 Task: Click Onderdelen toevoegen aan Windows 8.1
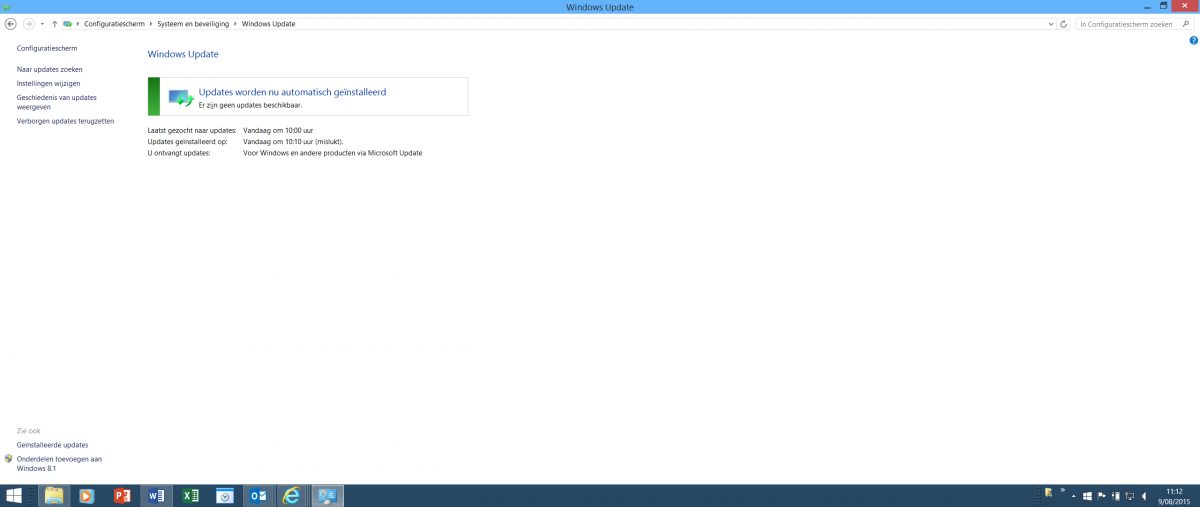[59, 463]
